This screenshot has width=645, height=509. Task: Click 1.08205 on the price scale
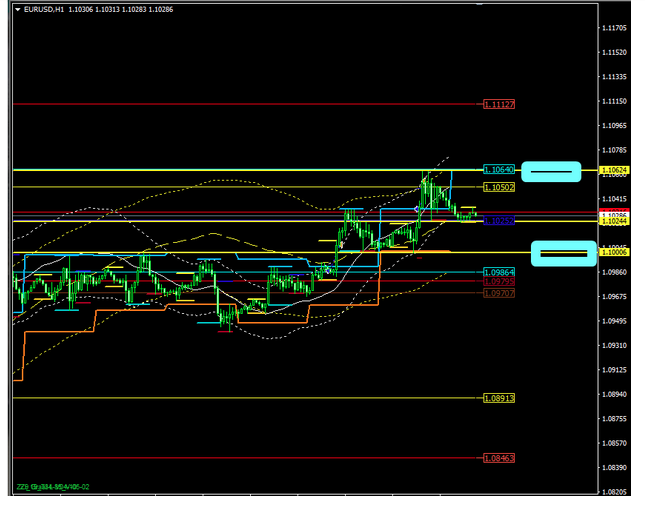pyautogui.click(x=615, y=492)
